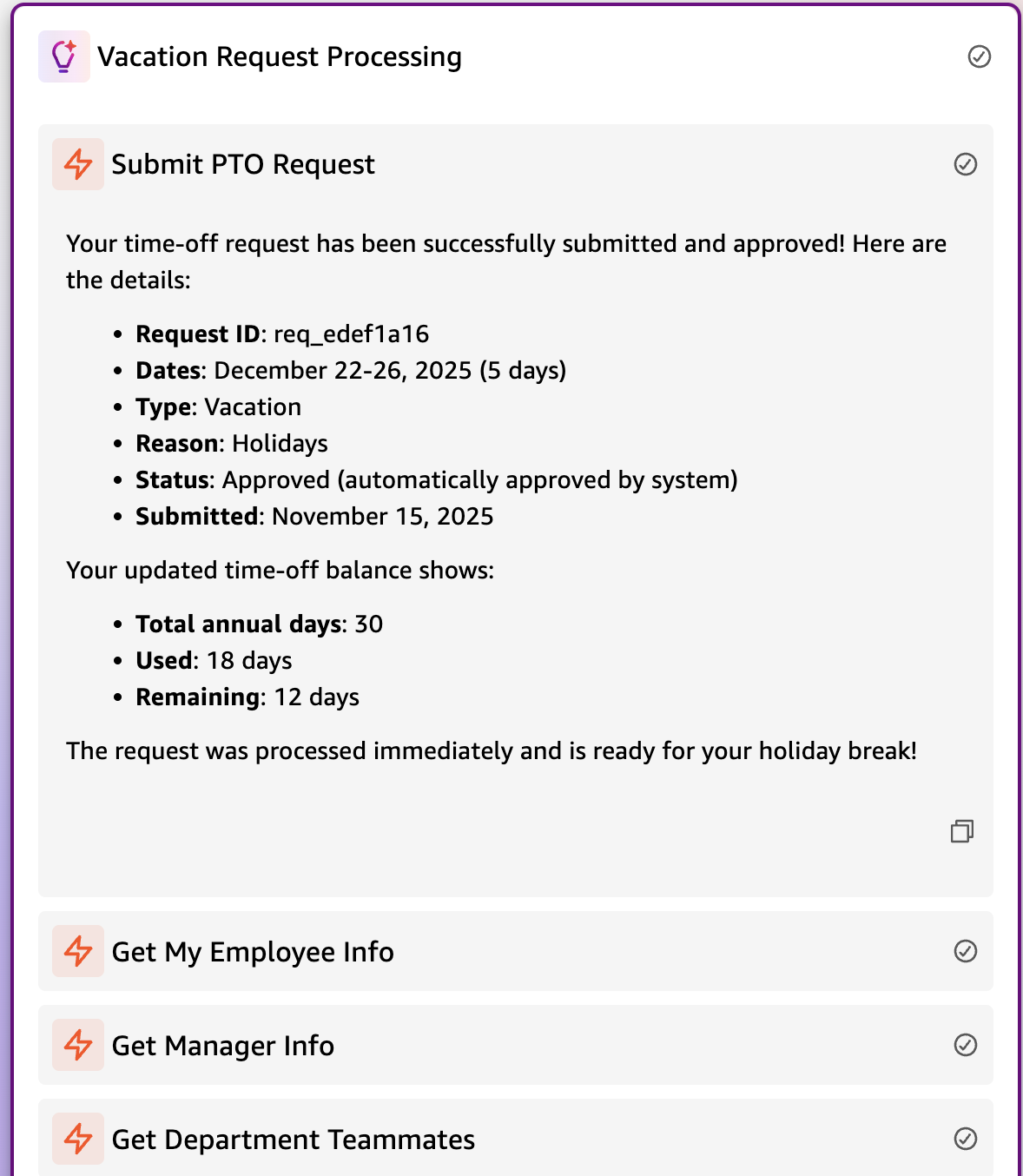This screenshot has height=1176, width=1023.
Task: Click the request ID req_edef1a16 text
Action: coord(351,334)
